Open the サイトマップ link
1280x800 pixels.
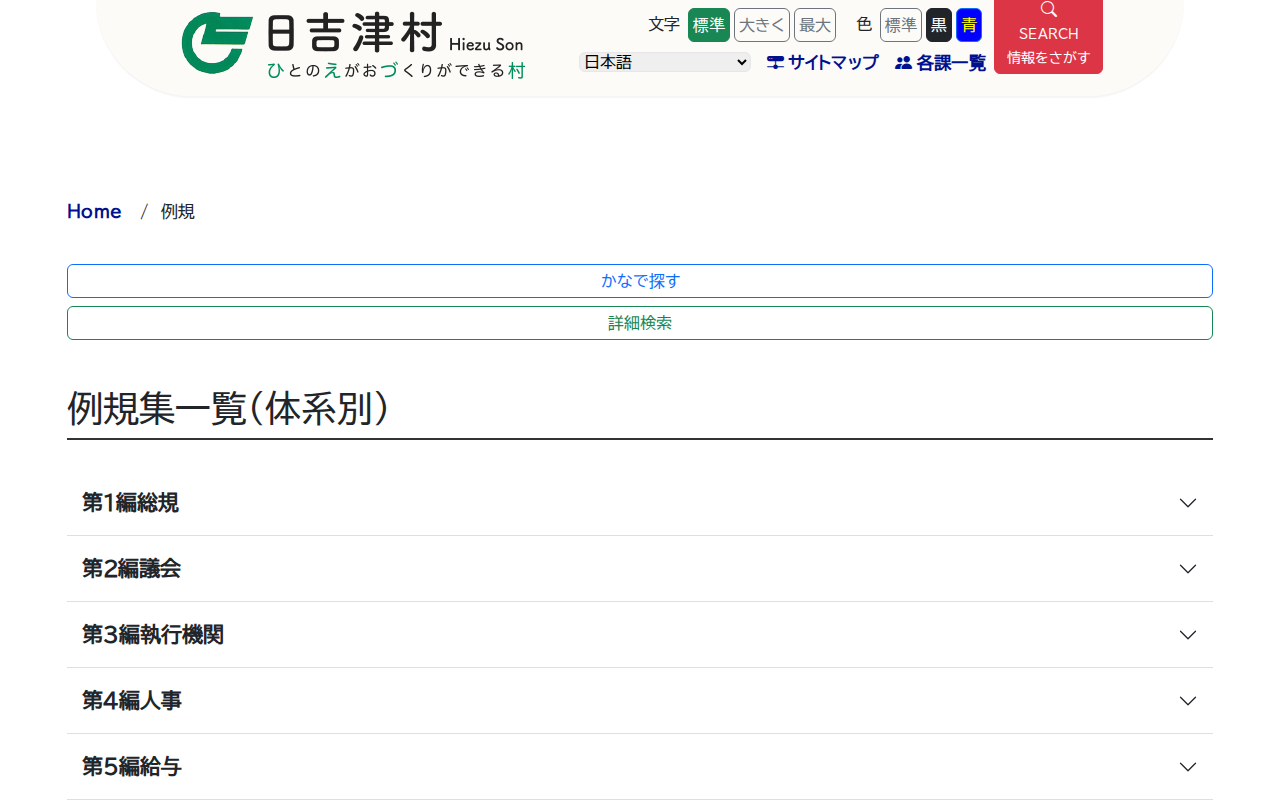pyautogui.click(x=822, y=62)
